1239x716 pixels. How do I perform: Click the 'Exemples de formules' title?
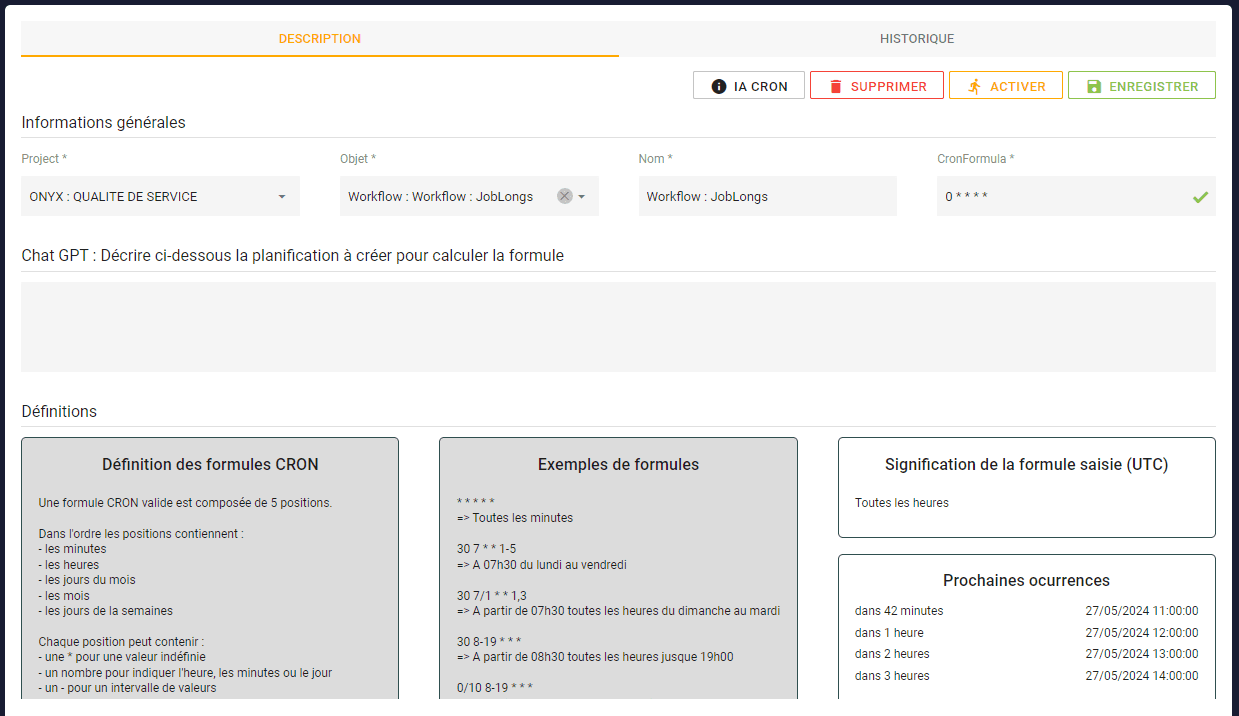618,464
